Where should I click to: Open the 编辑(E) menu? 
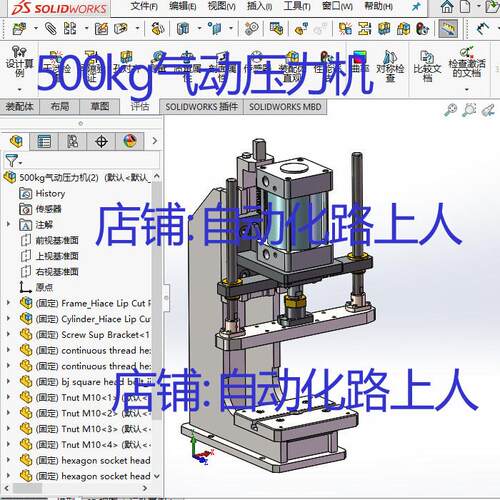(183, 6)
